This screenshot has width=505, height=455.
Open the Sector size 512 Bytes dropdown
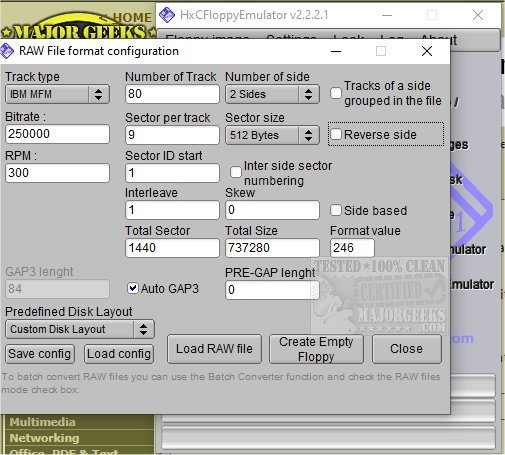pyautogui.click(x=272, y=135)
